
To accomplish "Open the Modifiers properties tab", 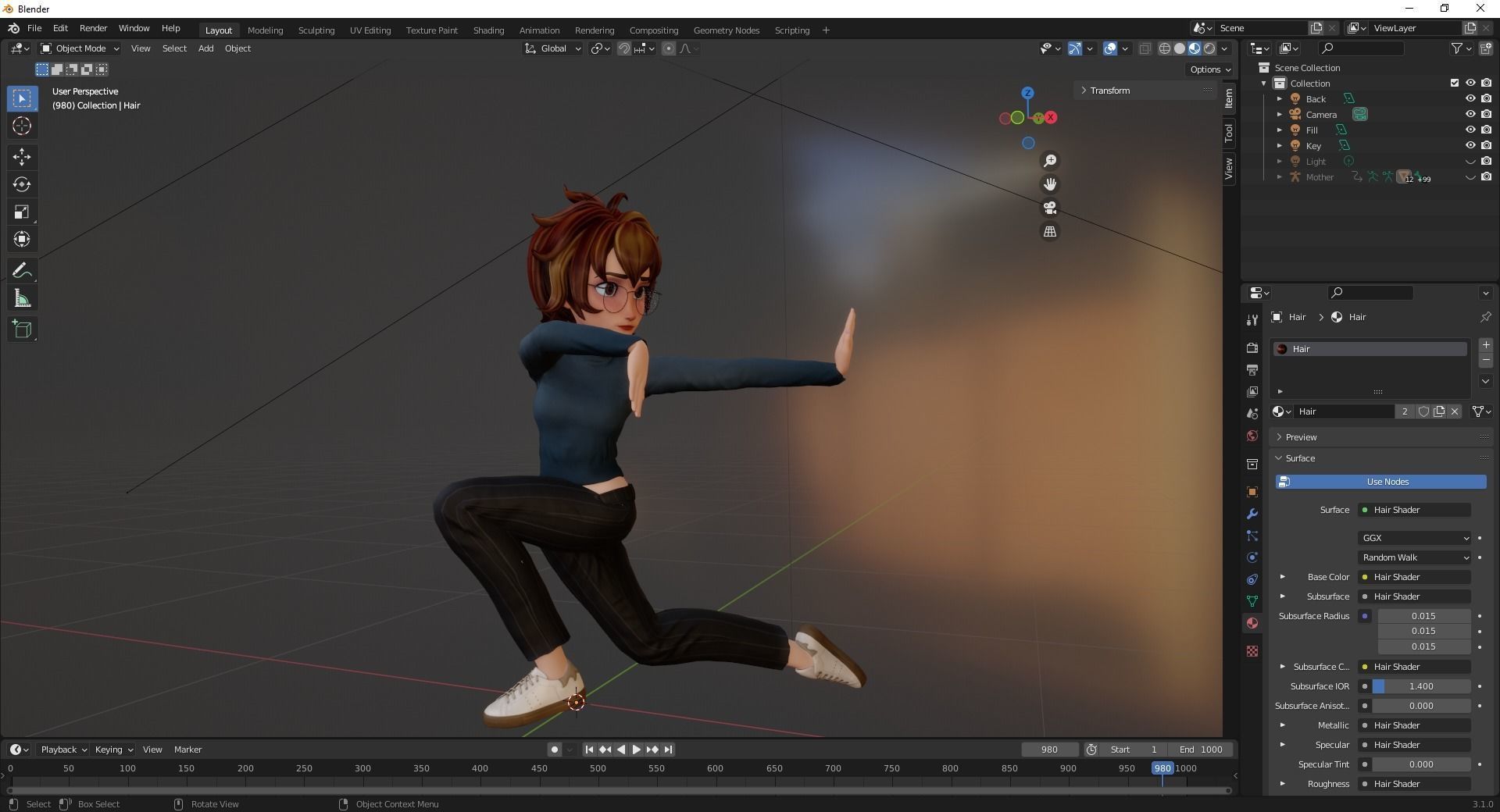I will click(1252, 514).
